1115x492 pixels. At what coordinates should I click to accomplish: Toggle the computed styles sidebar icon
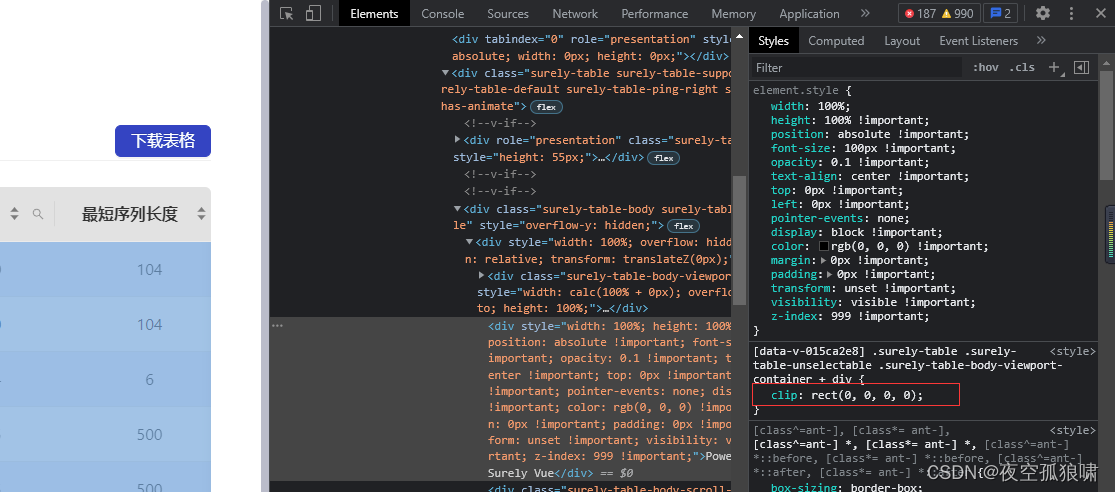tap(1082, 68)
